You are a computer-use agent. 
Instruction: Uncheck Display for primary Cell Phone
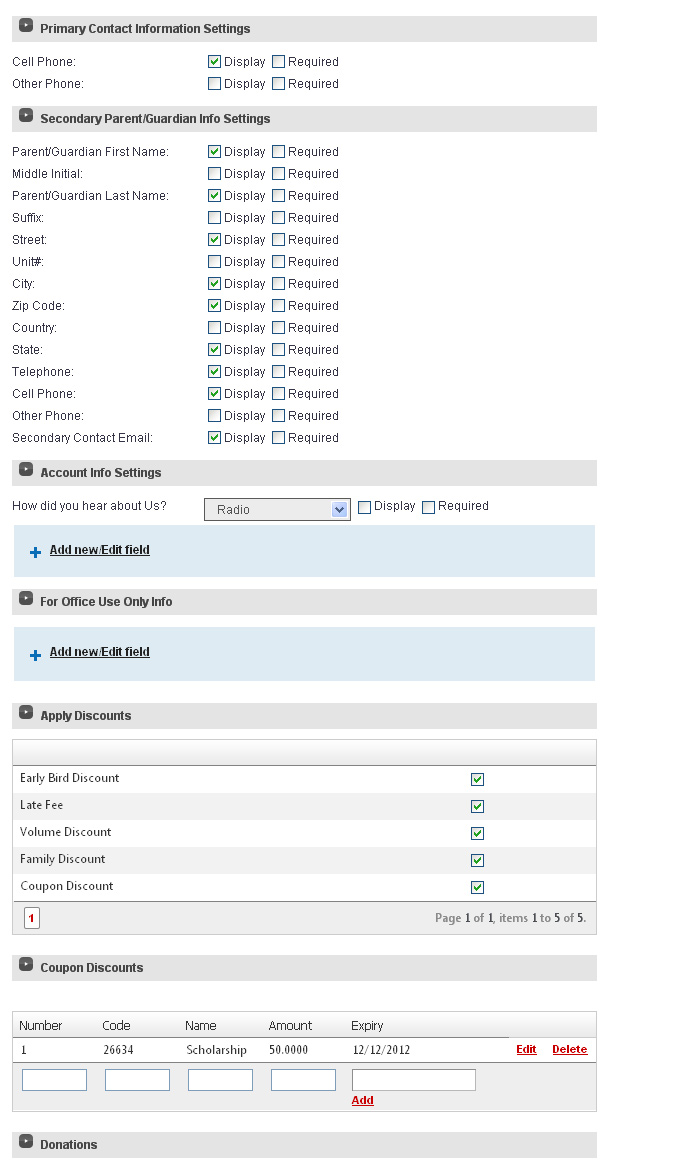tap(215, 62)
